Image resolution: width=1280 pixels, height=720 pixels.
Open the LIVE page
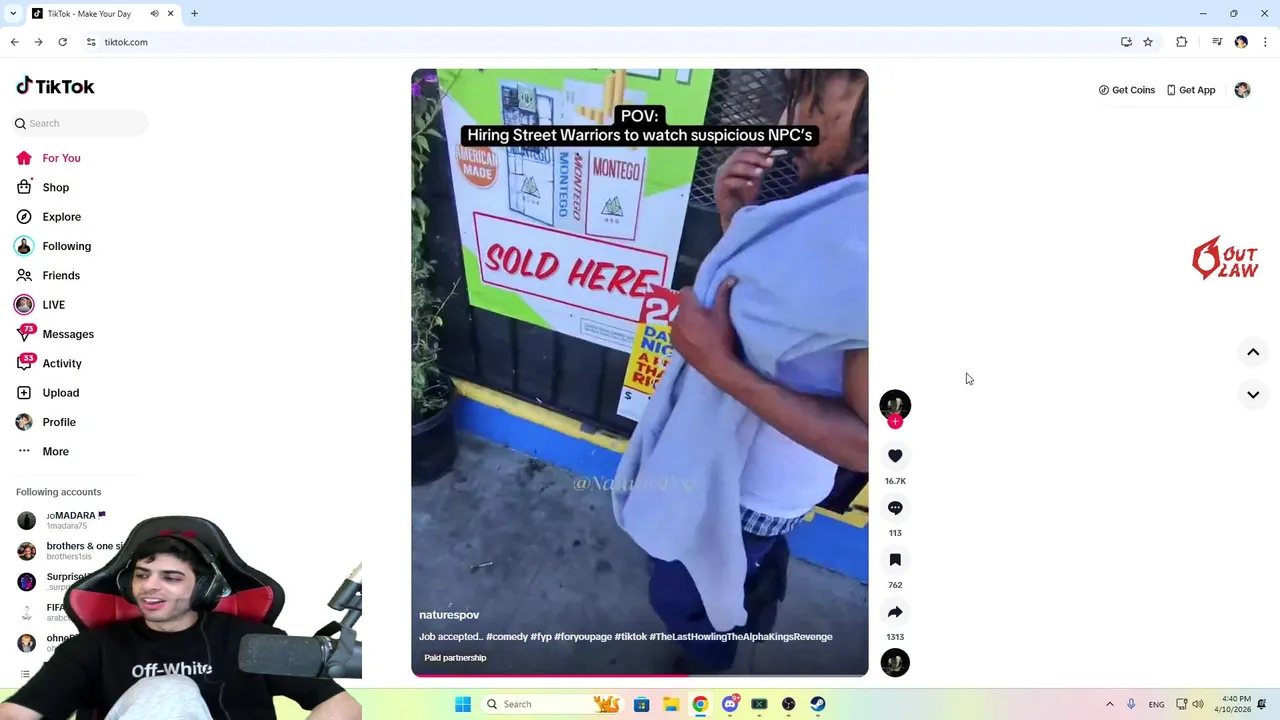(x=53, y=305)
